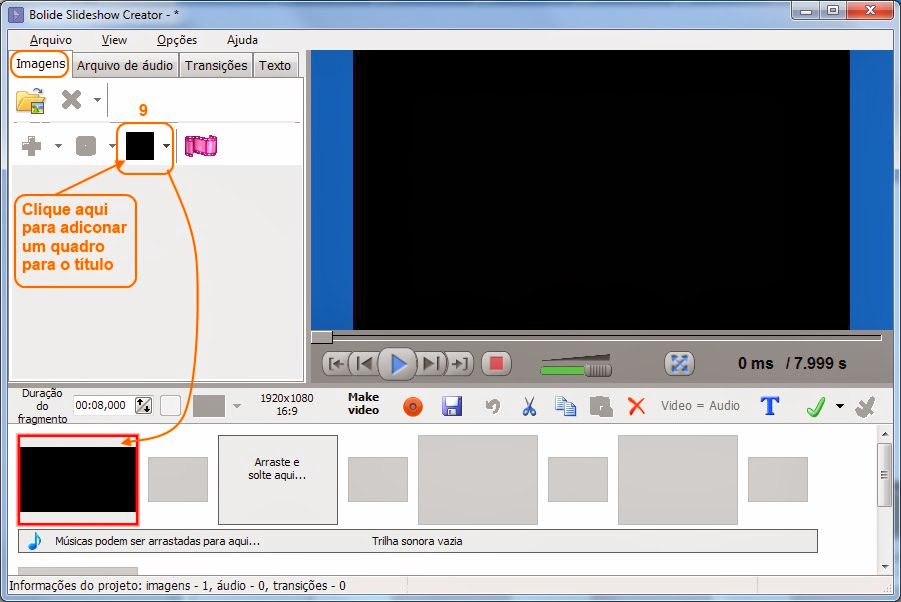Click the 0 ms current time readout
Image resolution: width=901 pixels, height=602 pixels.
click(755, 364)
